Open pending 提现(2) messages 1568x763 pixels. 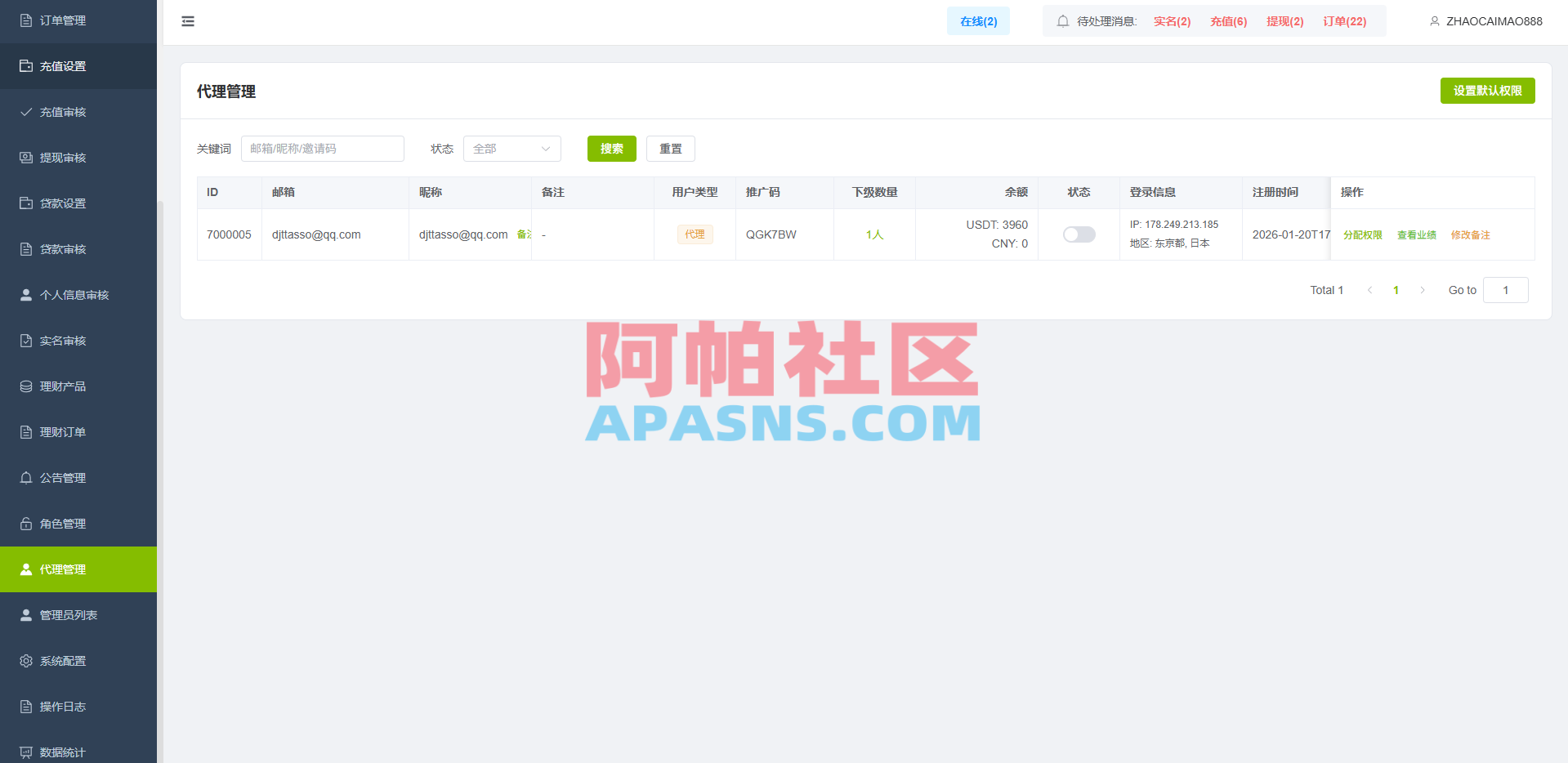pos(1284,21)
